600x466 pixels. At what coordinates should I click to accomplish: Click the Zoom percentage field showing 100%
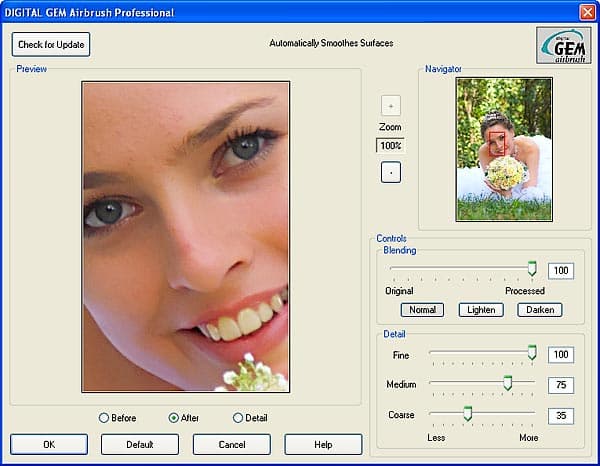pyautogui.click(x=390, y=145)
